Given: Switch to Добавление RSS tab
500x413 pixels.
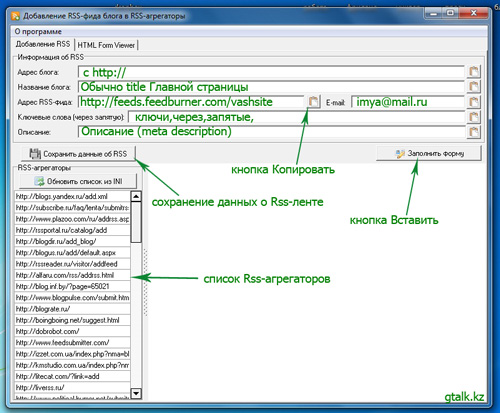Looking at the screenshot, I should (43, 44).
